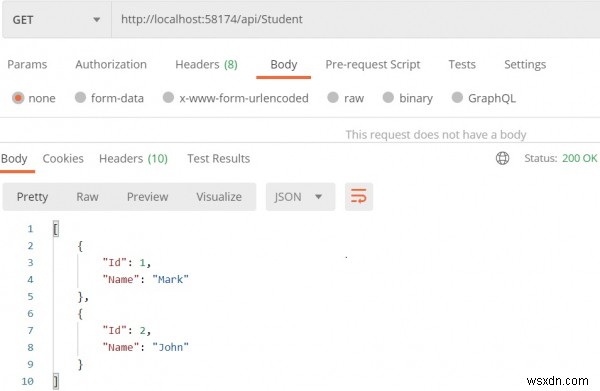Open the request Headers (8) tab
Screen dimensions: 600x391
pyautogui.click(x=206, y=64)
